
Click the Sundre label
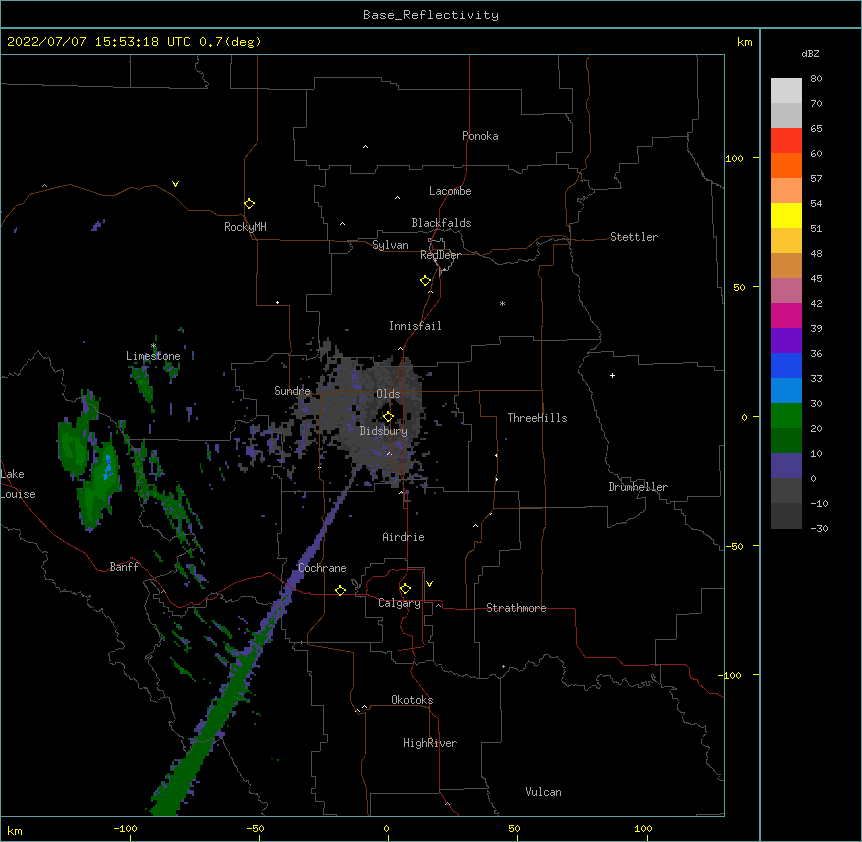pyautogui.click(x=292, y=391)
